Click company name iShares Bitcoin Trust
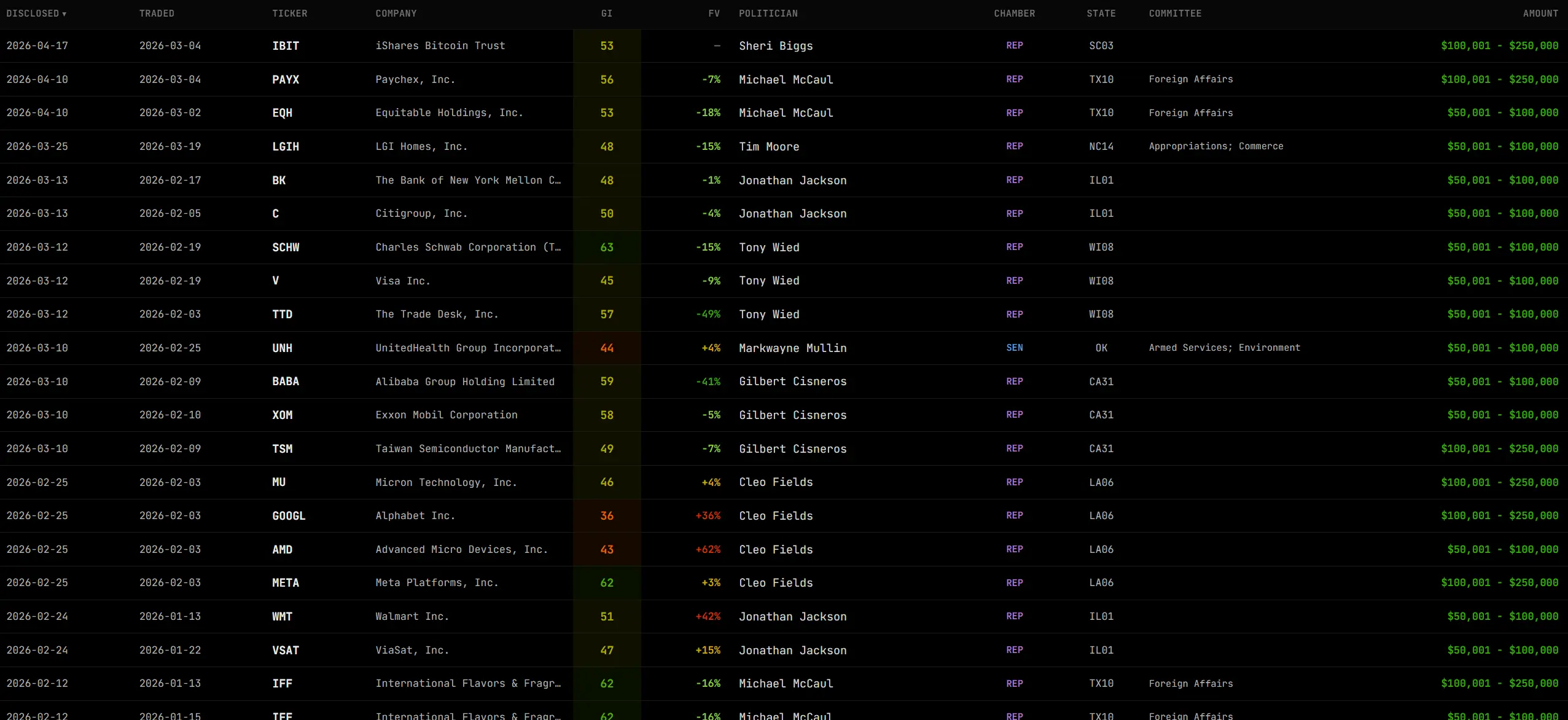1568x720 pixels. click(440, 46)
